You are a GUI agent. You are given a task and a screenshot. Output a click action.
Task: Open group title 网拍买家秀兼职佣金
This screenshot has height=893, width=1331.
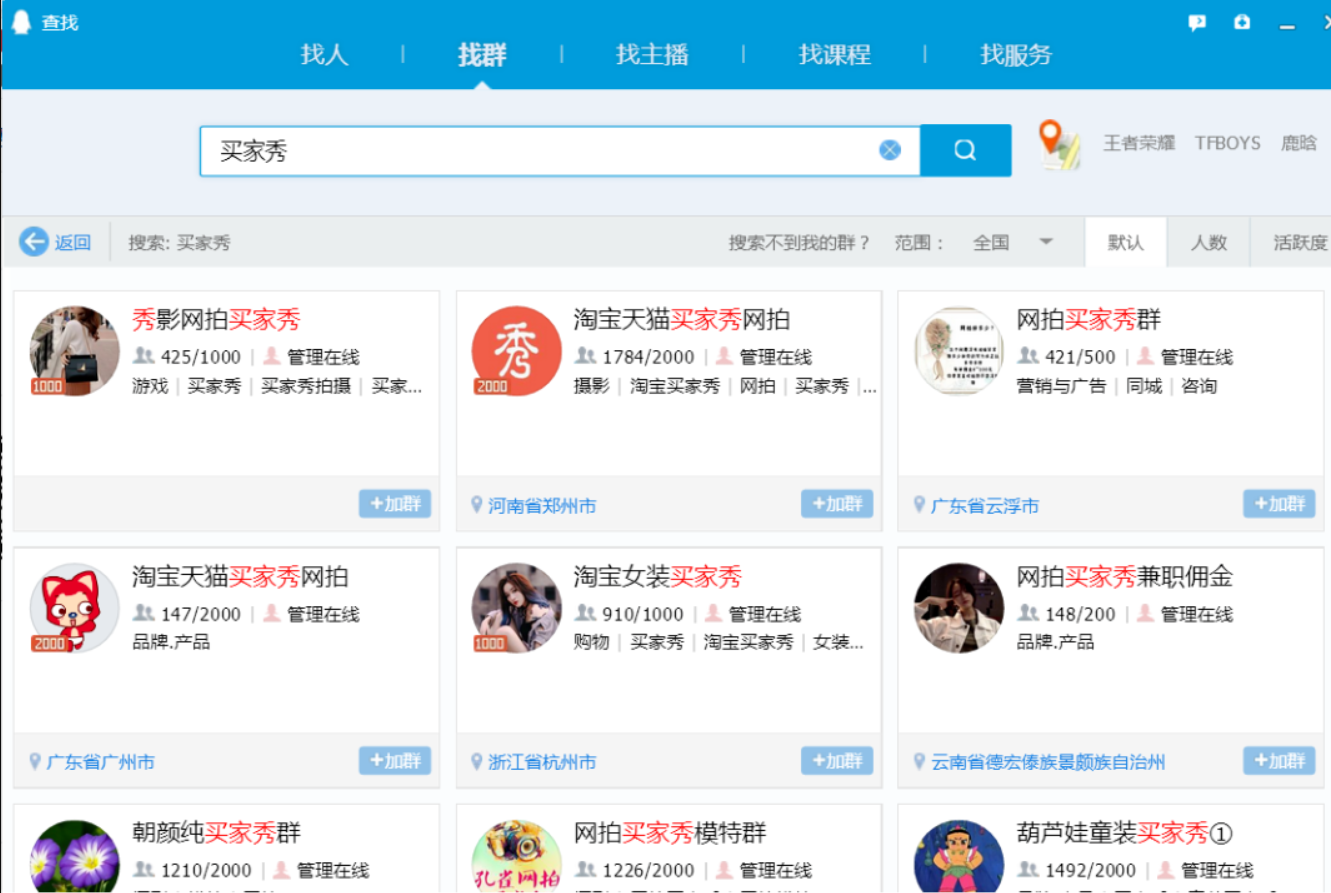[x=1125, y=577]
